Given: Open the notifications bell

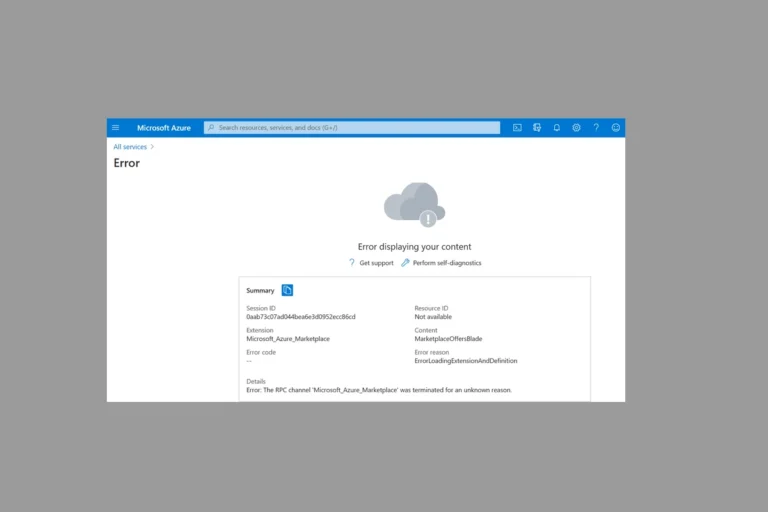Looking at the screenshot, I should tap(556, 128).
